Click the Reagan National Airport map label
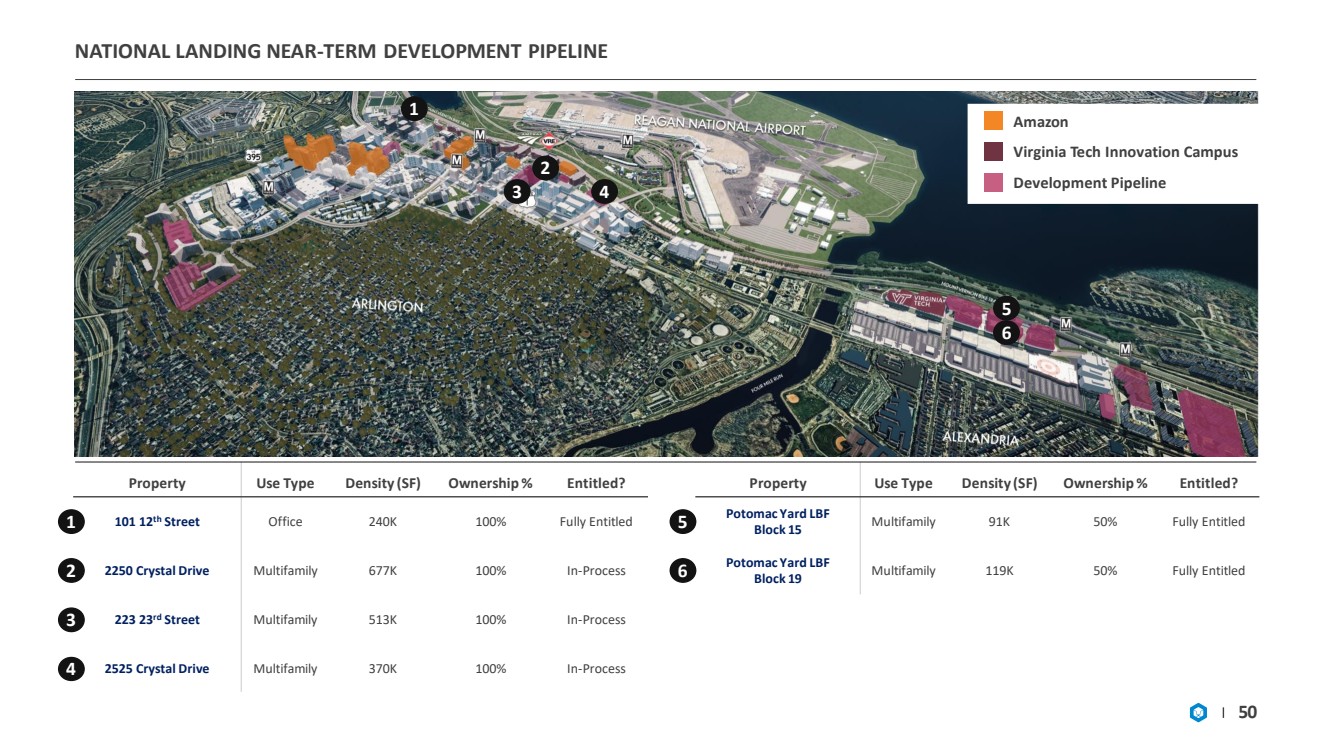This screenshot has width=1331, height=748. click(x=720, y=125)
